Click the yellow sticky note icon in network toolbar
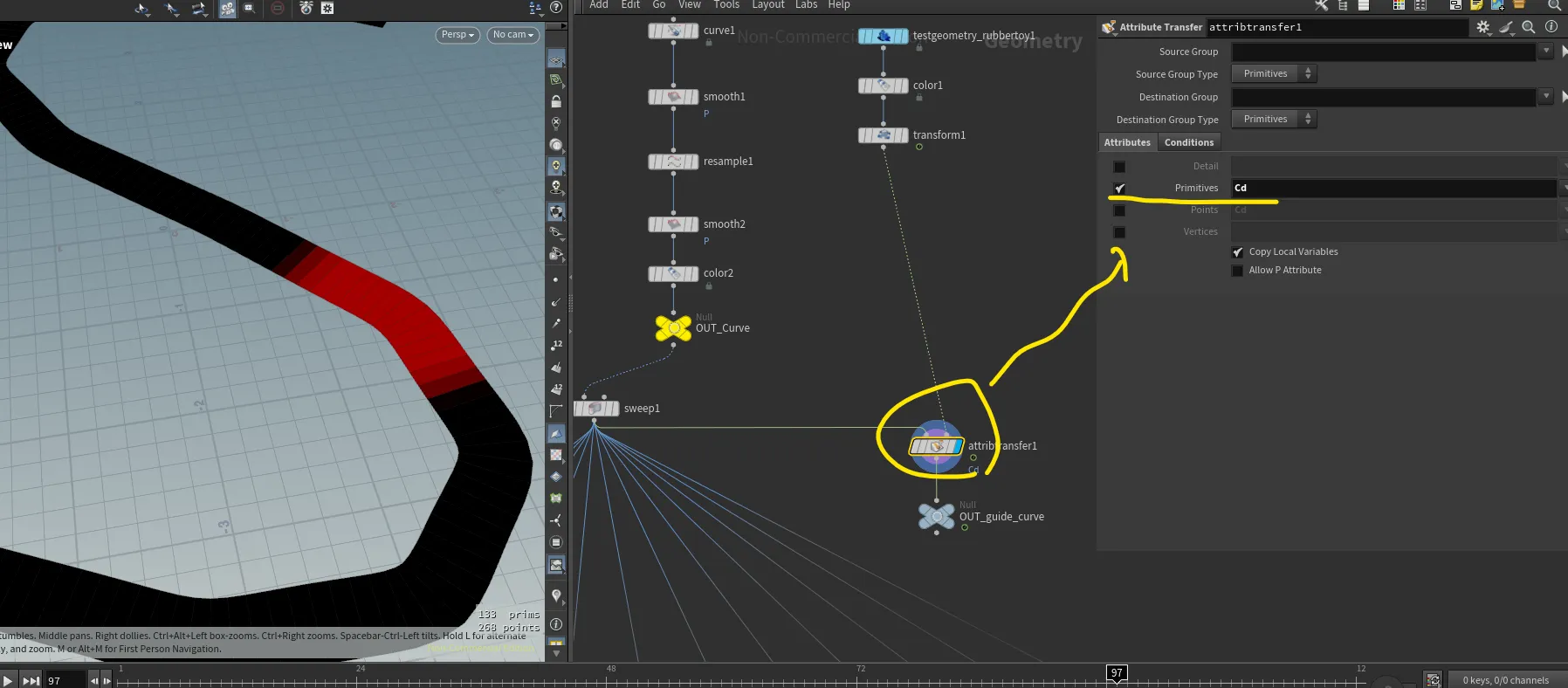The image size is (1568, 688). 1475,5
